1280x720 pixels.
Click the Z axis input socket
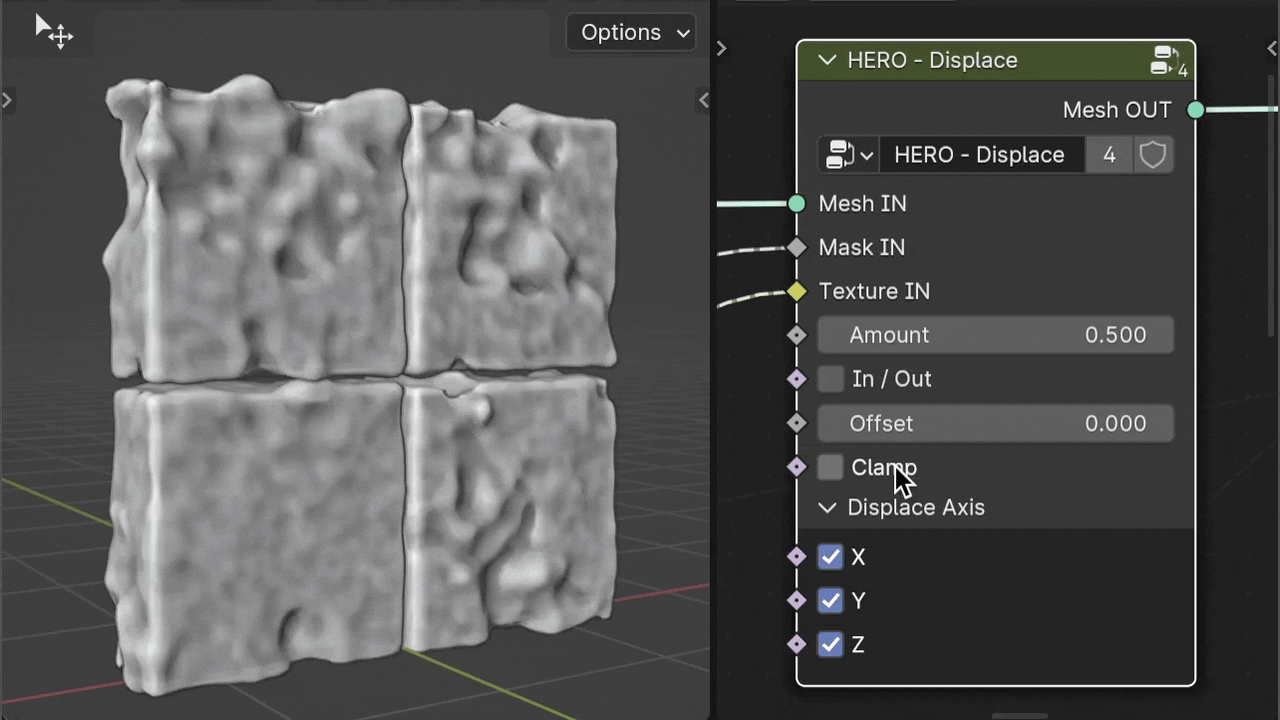click(x=796, y=645)
